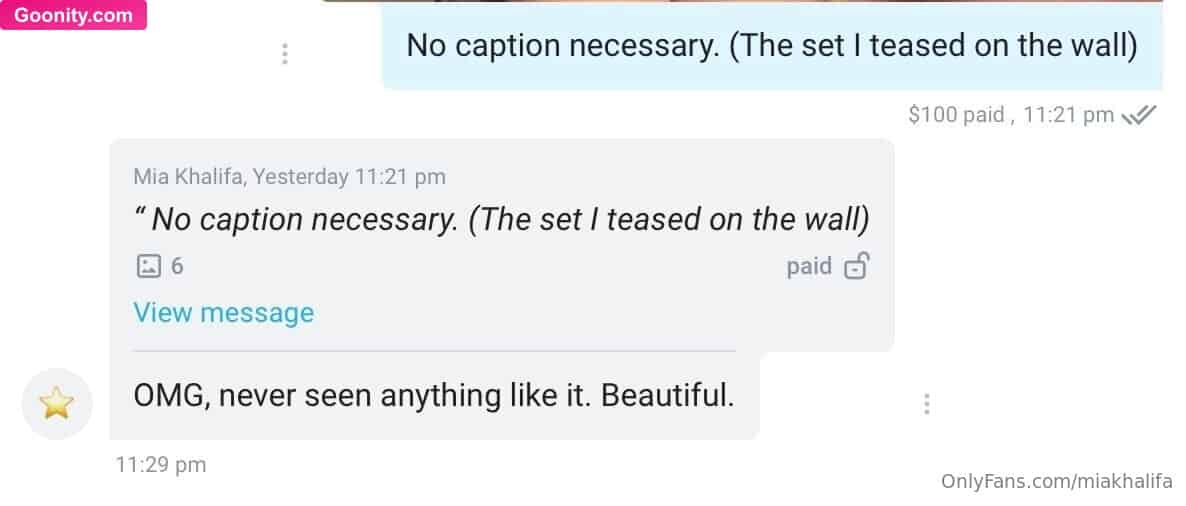Click the OnlyFans.com/miakhalifa watermark link

[1056, 481]
